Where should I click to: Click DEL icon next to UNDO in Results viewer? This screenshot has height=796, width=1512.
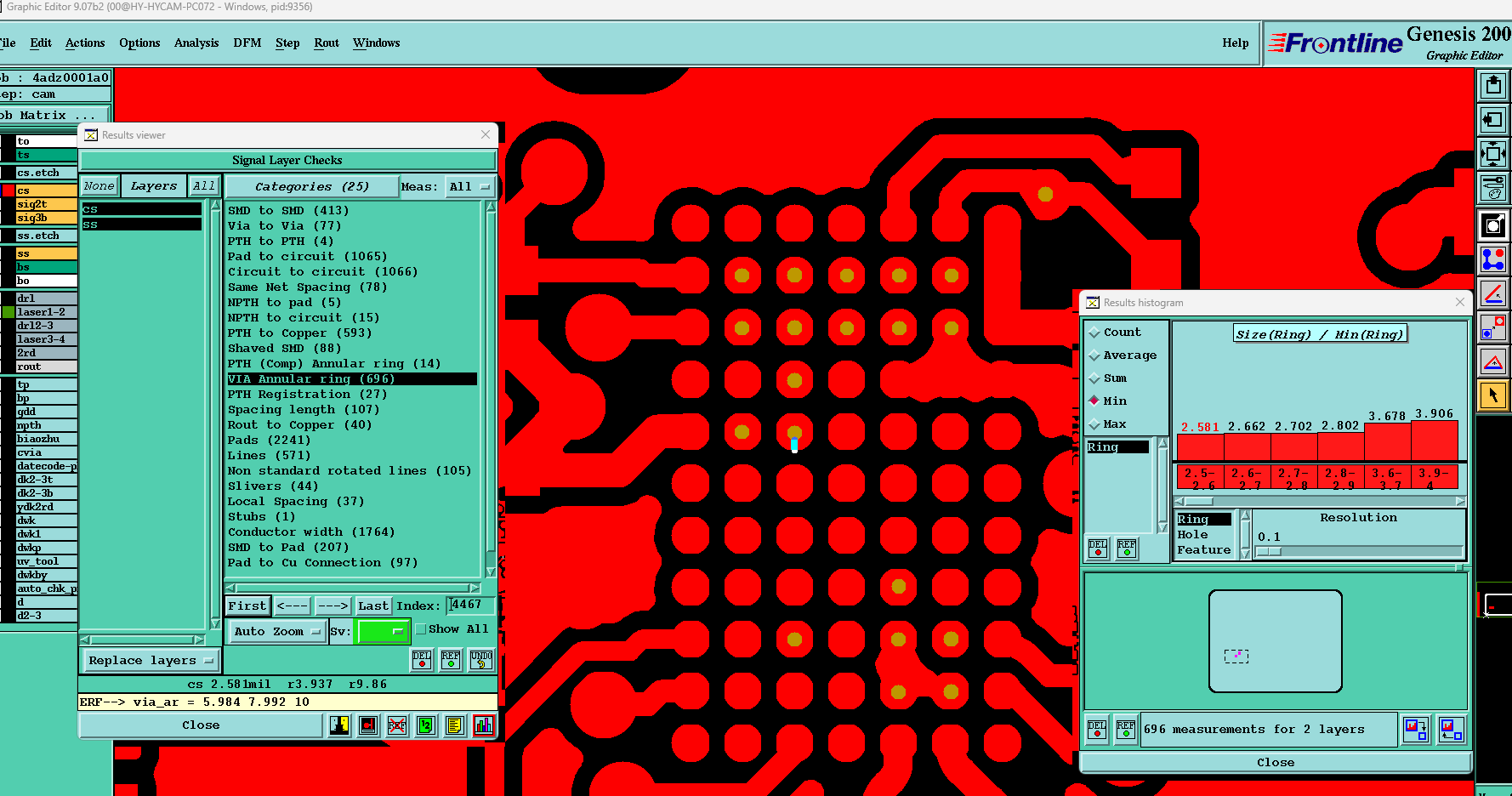click(x=422, y=660)
